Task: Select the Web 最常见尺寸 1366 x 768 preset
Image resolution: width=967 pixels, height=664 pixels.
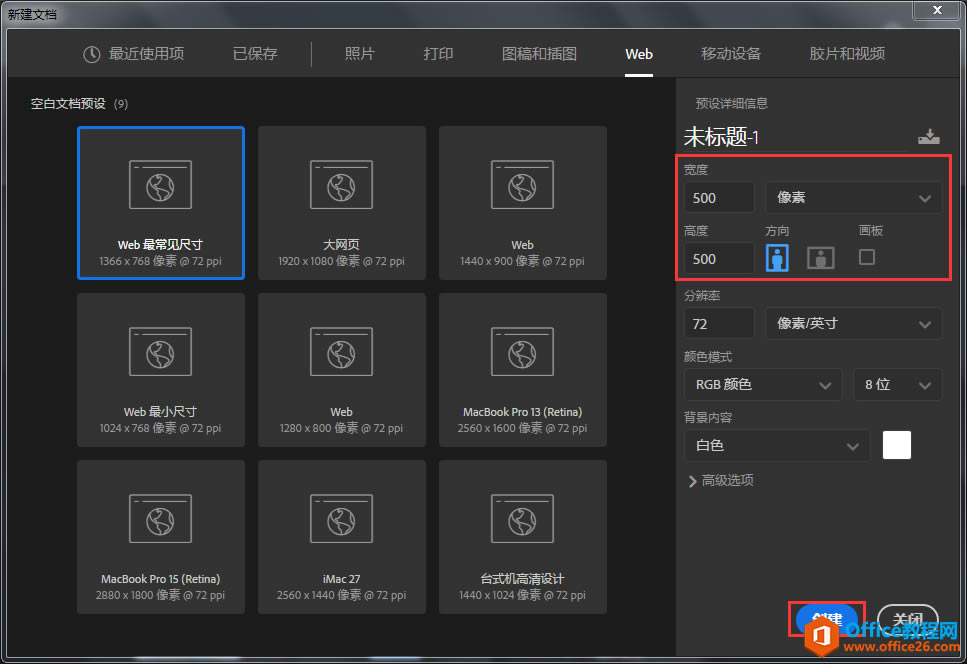Action: point(161,203)
